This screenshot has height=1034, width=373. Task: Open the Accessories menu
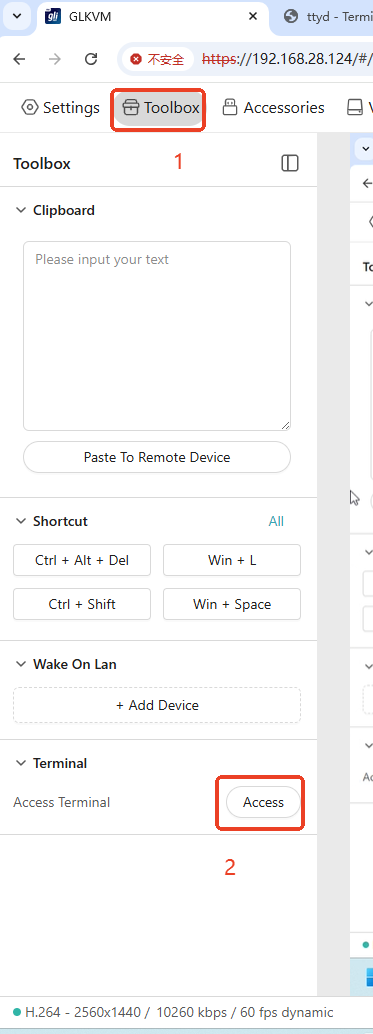pyautogui.click(x=273, y=107)
